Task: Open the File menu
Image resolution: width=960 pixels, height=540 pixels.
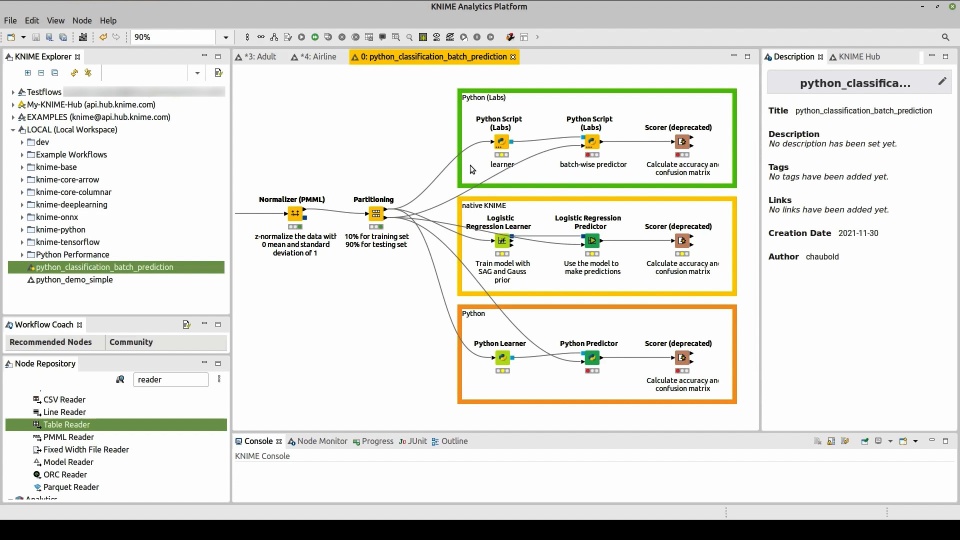Action: click(x=10, y=20)
